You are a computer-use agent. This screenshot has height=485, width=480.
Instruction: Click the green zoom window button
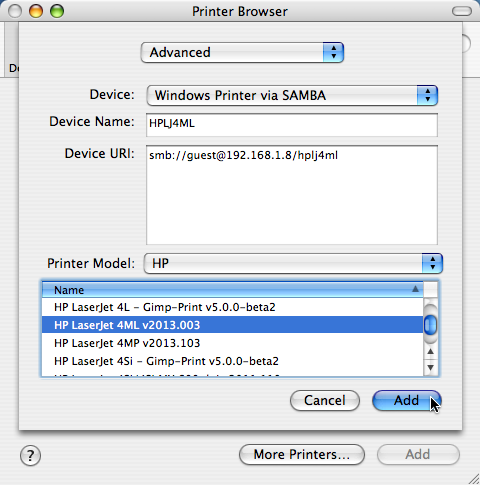pyautogui.click(x=57, y=11)
